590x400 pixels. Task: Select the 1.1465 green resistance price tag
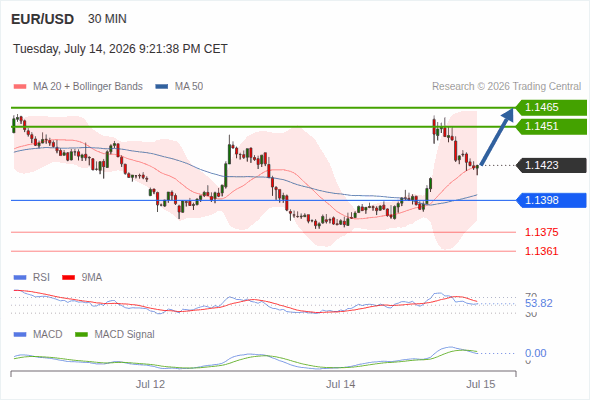551,108
